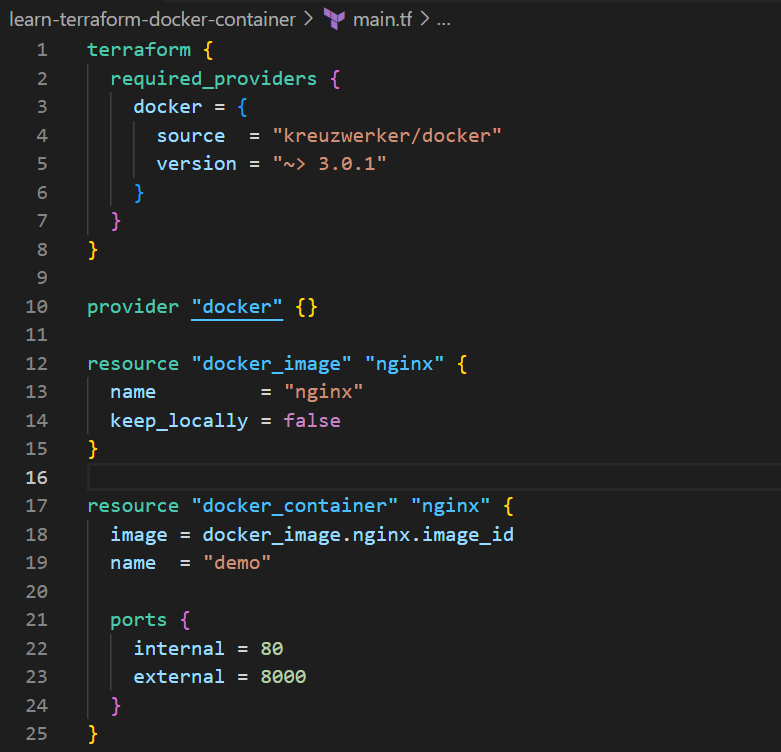
Task: Click line number 10 in gutter
Action: (x=37, y=307)
